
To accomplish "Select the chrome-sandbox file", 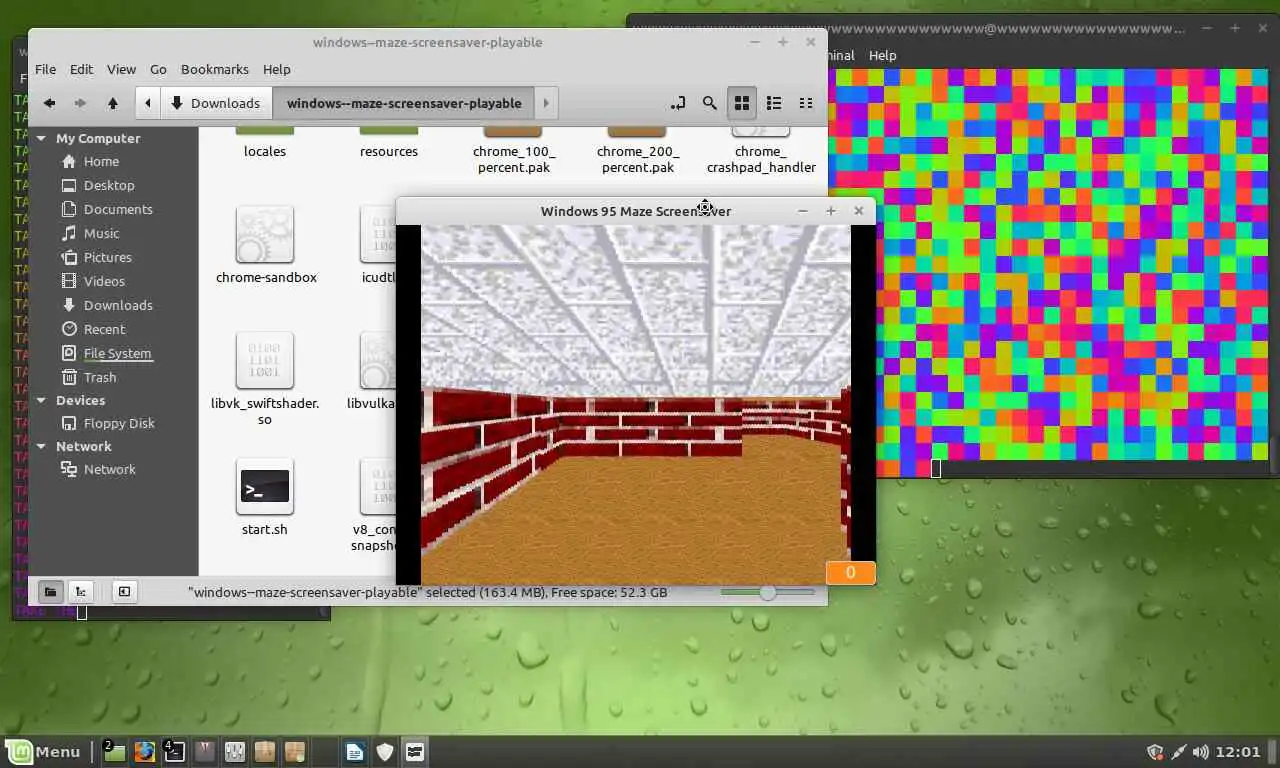I will coord(266,244).
